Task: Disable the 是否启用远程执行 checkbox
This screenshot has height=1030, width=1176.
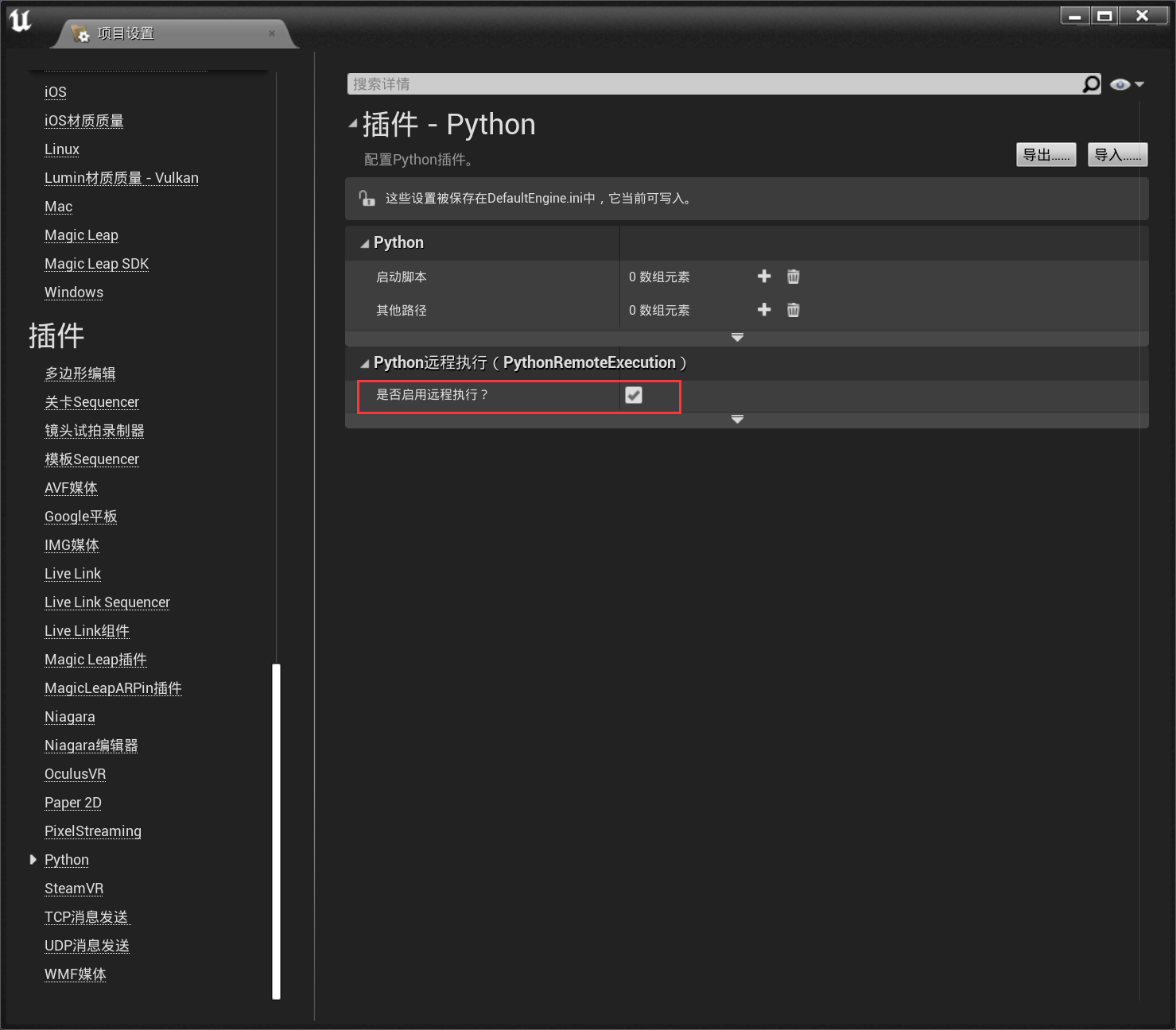Action: [634, 395]
